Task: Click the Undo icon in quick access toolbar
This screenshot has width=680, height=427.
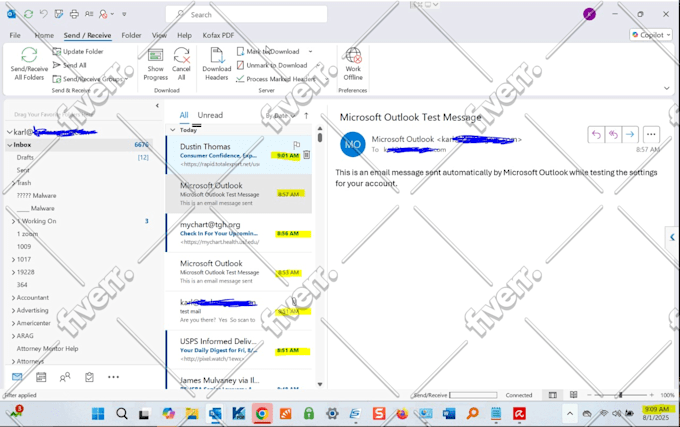Action: pyautogui.click(x=43, y=14)
